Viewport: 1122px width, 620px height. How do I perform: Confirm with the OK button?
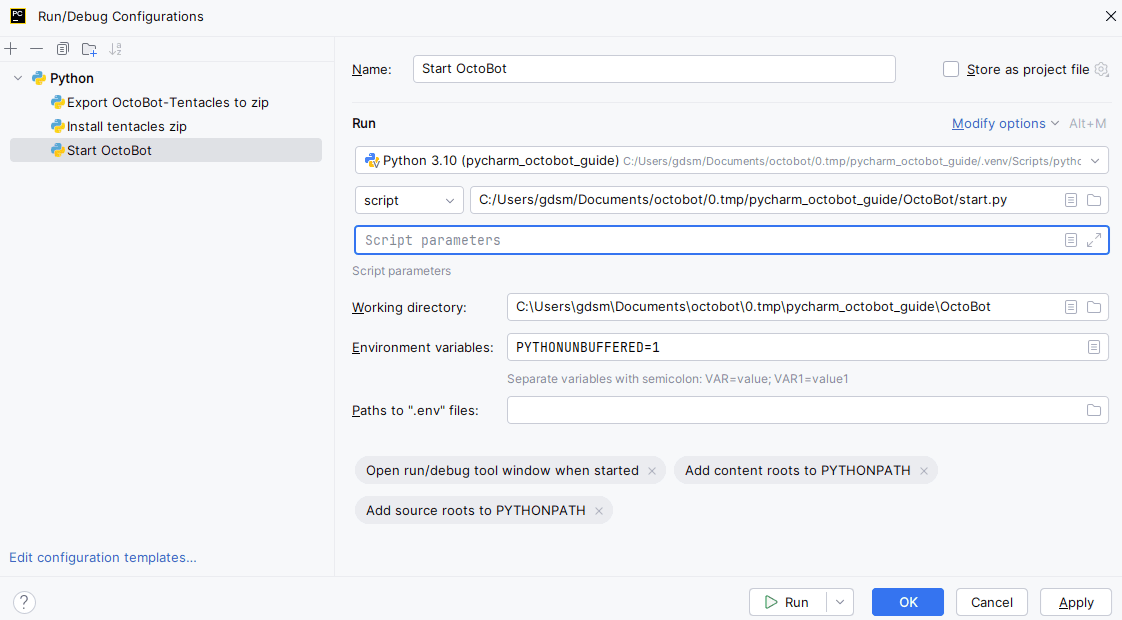tap(908, 603)
